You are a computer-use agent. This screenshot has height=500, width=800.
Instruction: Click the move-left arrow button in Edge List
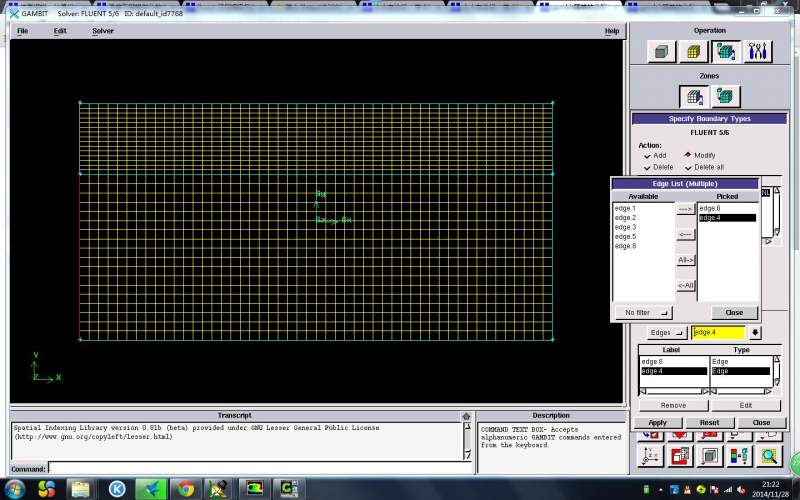[685, 235]
